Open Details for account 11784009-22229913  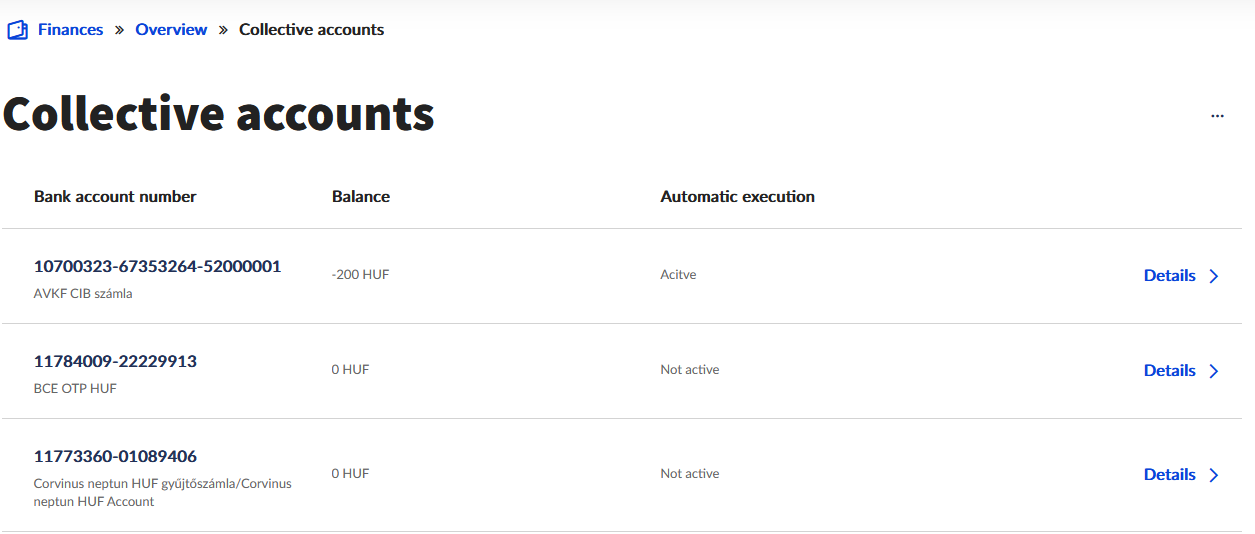pos(1169,371)
